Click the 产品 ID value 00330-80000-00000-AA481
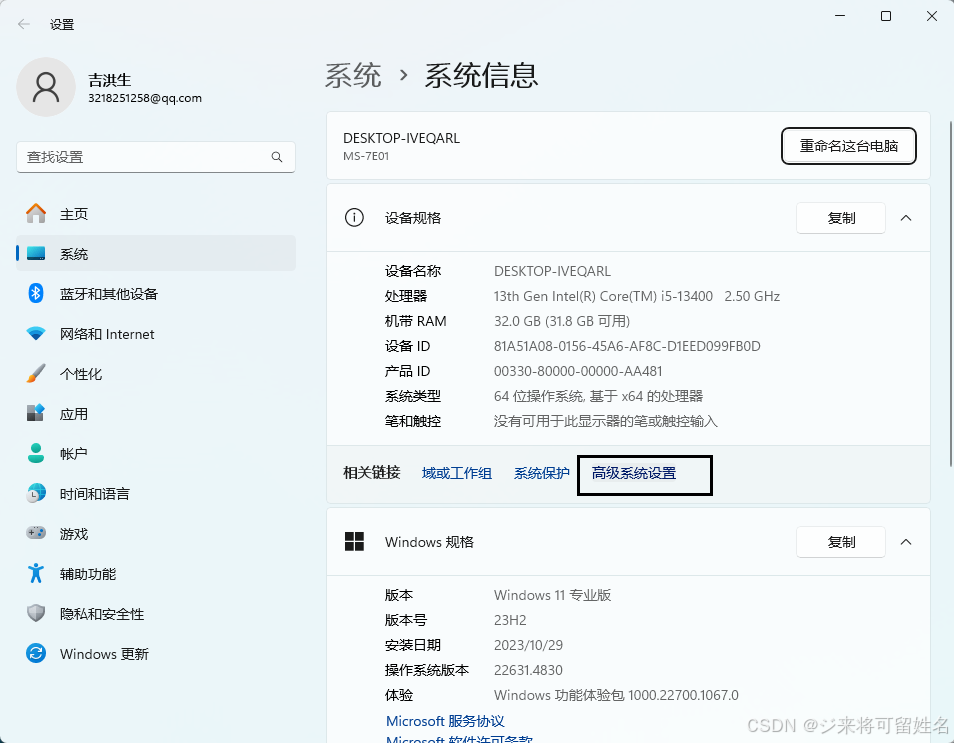Viewport: 954px width, 743px height. pos(578,371)
